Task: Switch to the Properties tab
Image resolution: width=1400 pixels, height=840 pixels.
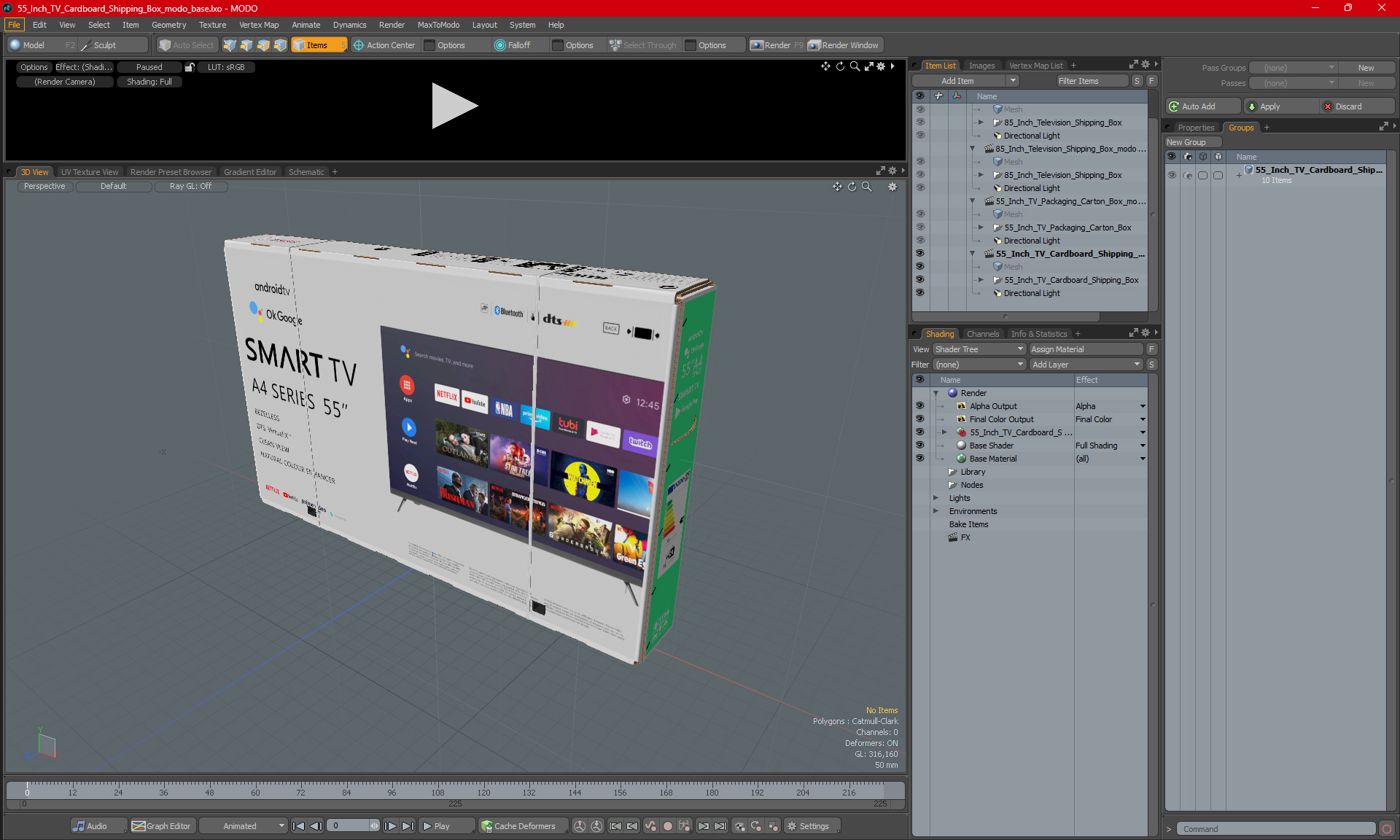Action: tap(1196, 128)
